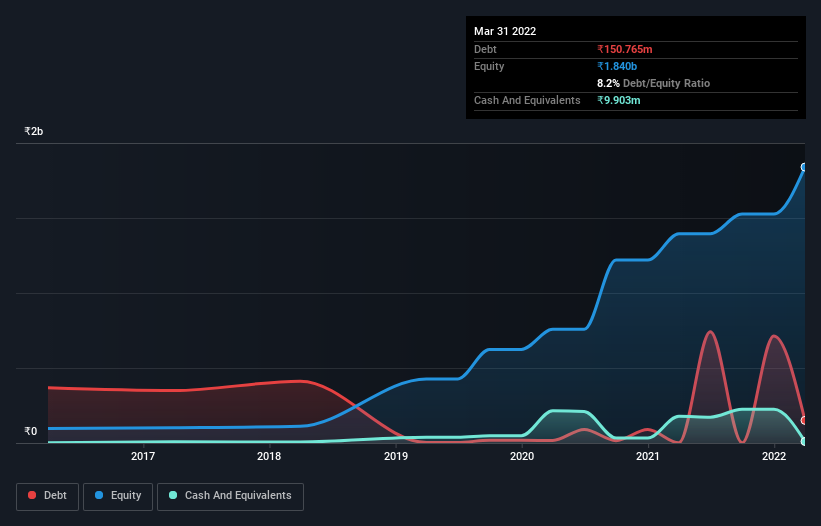Click the 8.2% Debt/Equity Ratio text
This screenshot has width=821, height=526.
pos(653,83)
